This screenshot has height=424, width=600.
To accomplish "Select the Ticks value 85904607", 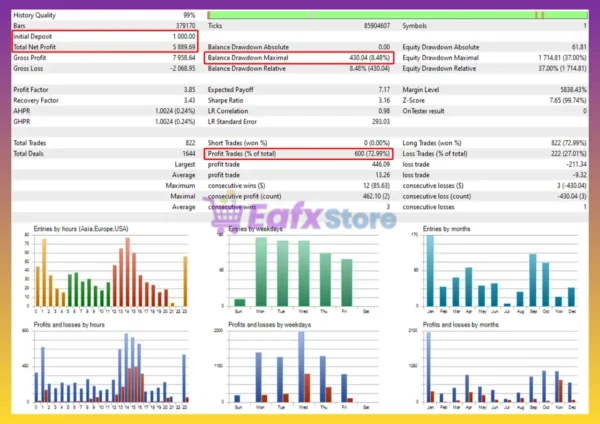I will coord(377,26).
